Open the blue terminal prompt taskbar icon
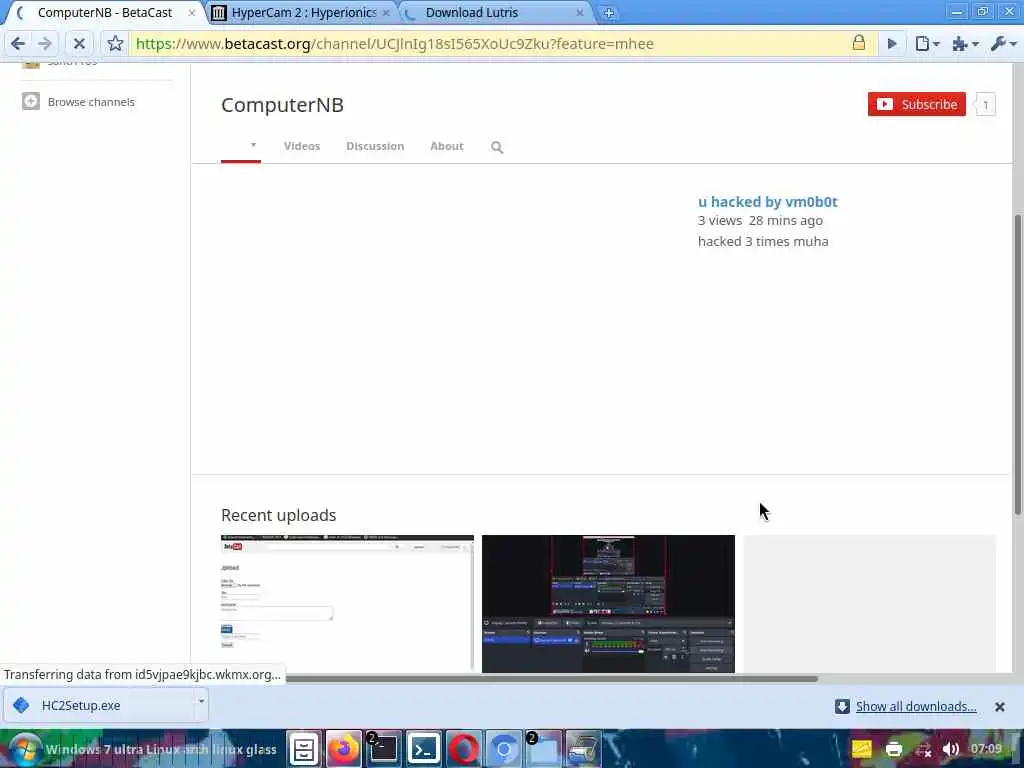Viewport: 1024px width, 768px height. pyautogui.click(x=423, y=749)
